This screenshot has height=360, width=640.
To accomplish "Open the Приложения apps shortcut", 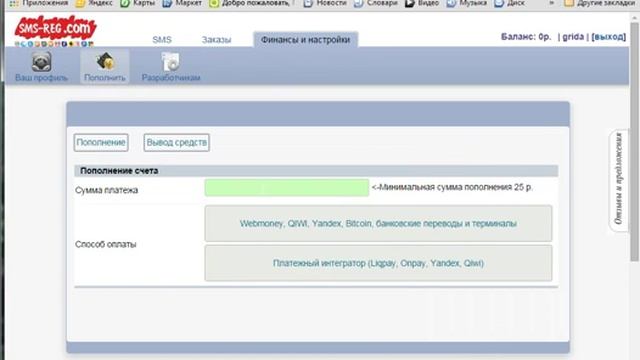I will 39,3.
